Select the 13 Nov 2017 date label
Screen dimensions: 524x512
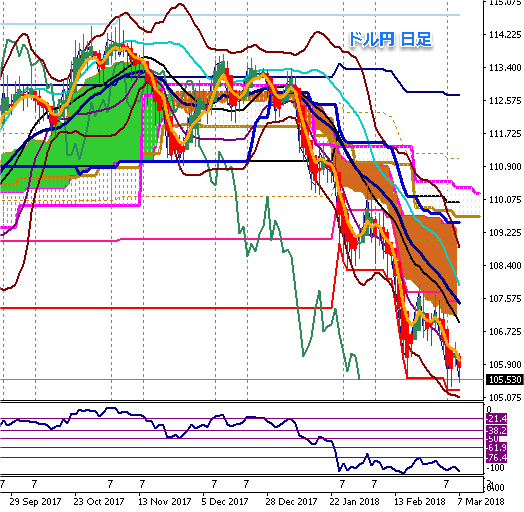tap(164, 502)
